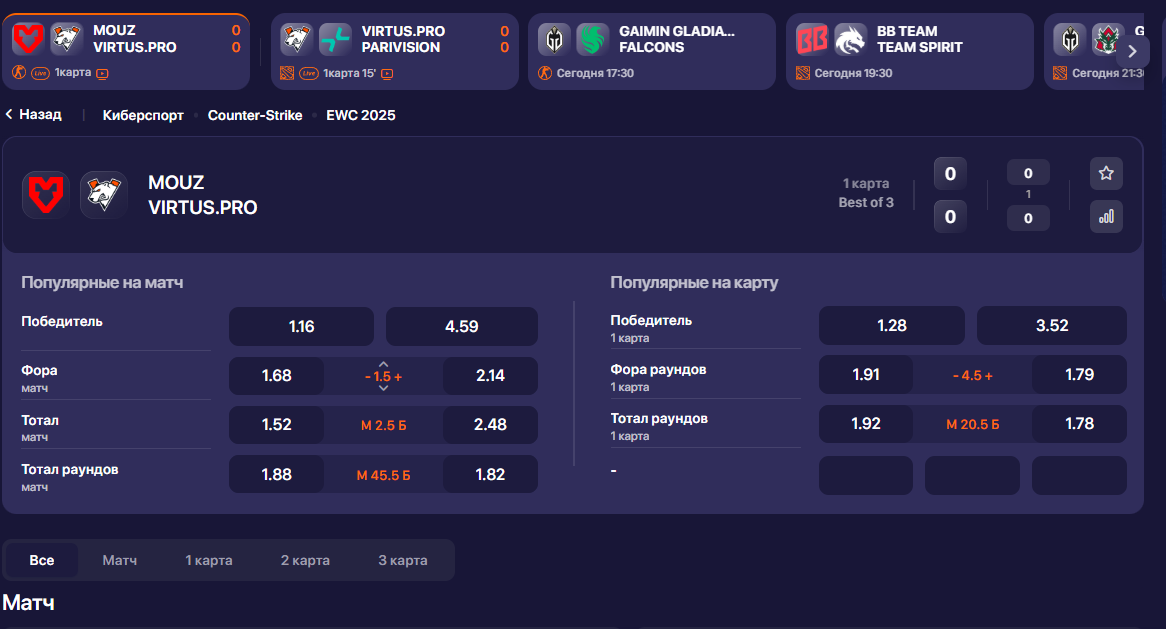Select map round handicap odds 1.79
The image size is (1166, 629).
[x=1079, y=375]
